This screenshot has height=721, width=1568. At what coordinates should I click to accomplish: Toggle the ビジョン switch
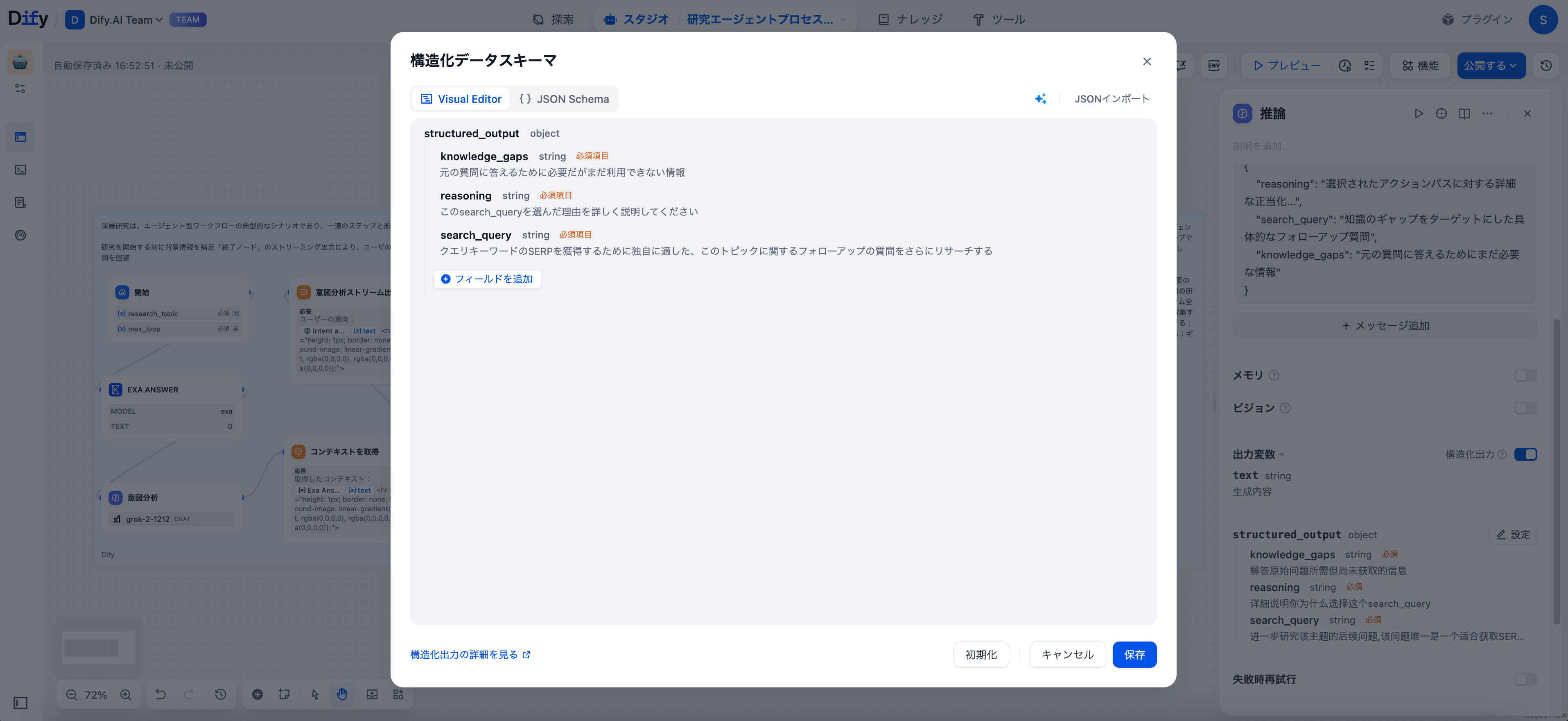pyautogui.click(x=1525, y=408)
